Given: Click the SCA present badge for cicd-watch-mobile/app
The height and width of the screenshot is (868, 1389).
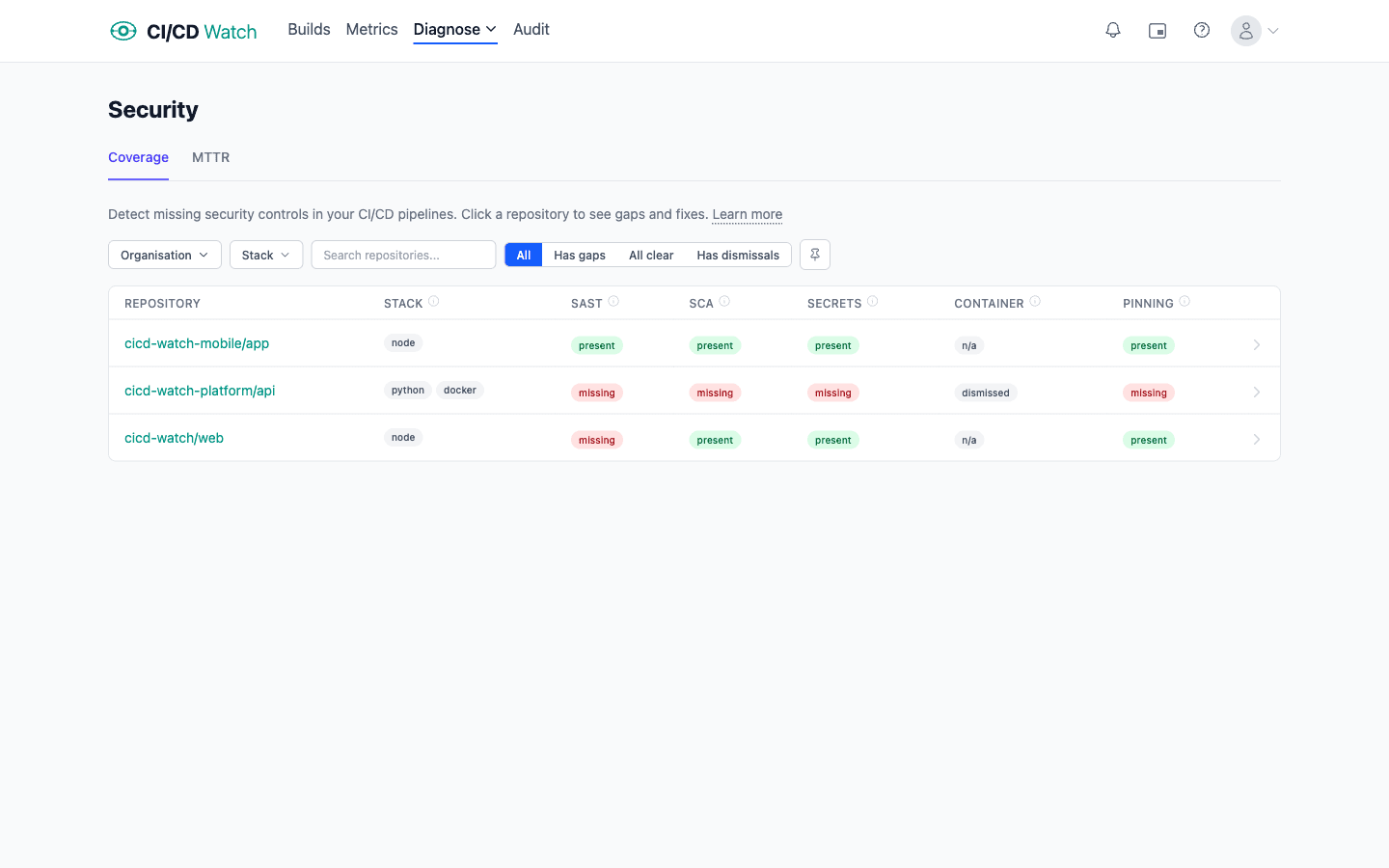Looking at the screenshot, I should (x=715, y=345).
